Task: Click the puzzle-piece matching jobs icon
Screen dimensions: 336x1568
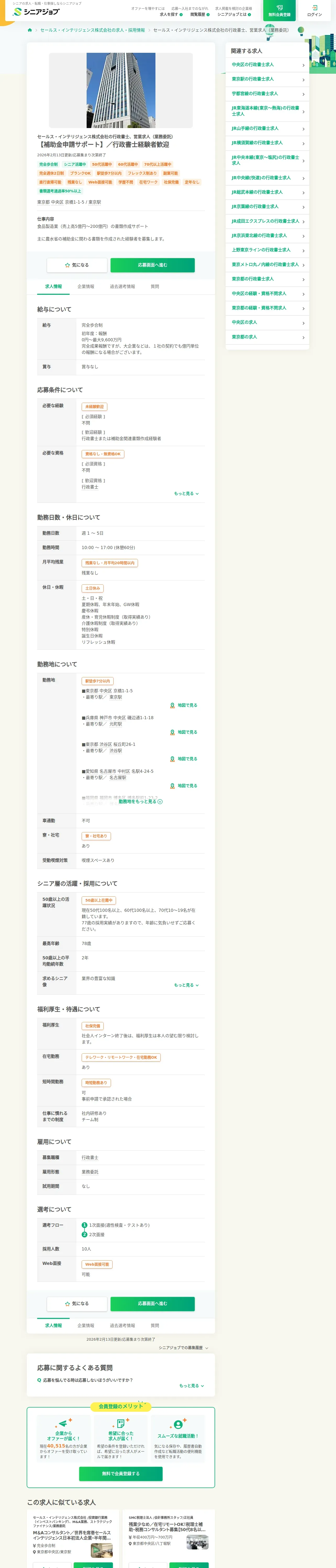Action: pyautogui.click(x=121, y=1423)
